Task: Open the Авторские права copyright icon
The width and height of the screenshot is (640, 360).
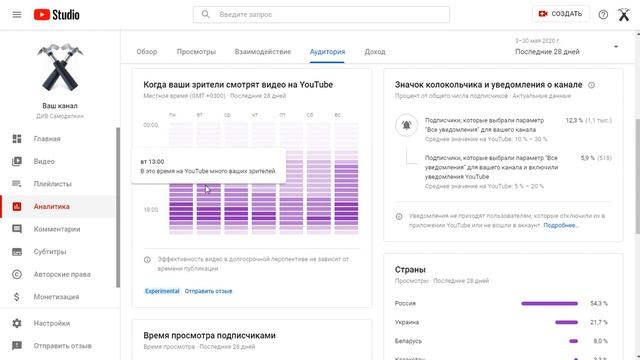Action: point(17,274)
